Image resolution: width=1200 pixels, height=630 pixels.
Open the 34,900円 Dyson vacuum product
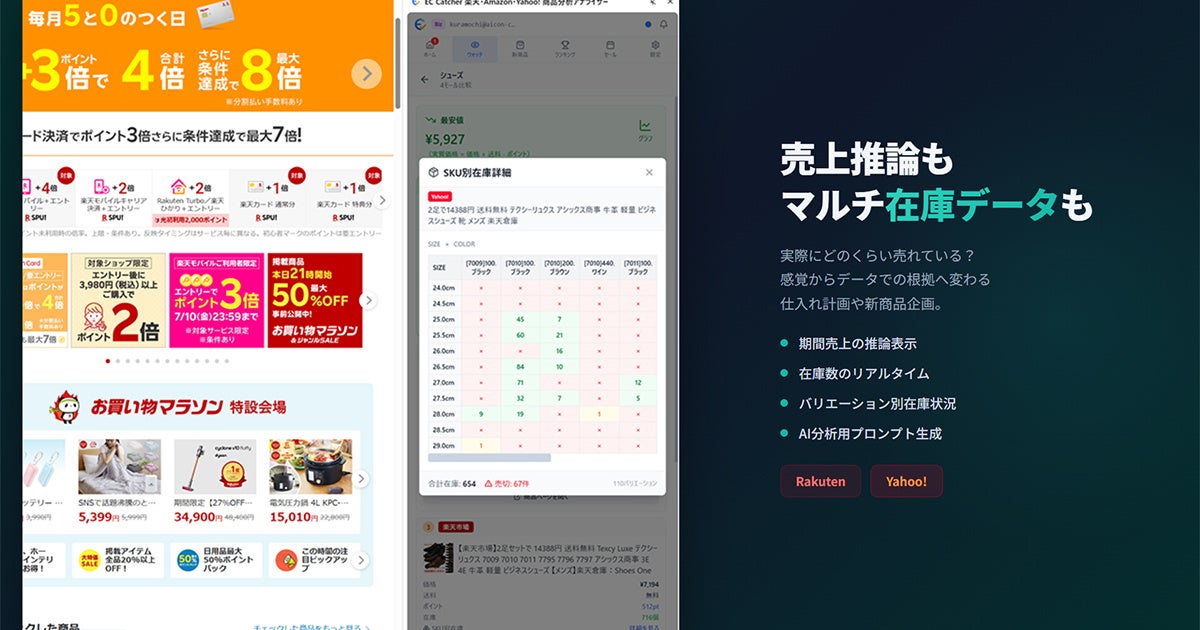pos(215,481)
